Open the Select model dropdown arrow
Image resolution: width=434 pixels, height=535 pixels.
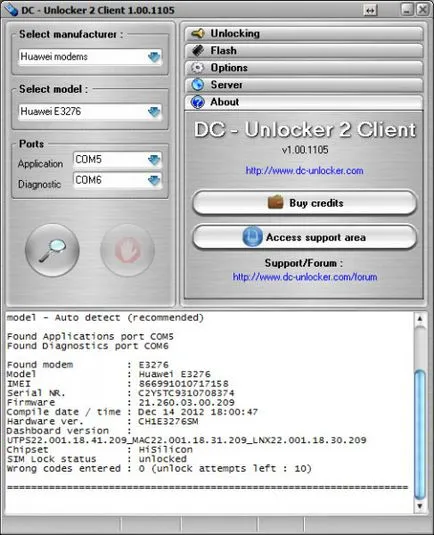tap(154, 111)
